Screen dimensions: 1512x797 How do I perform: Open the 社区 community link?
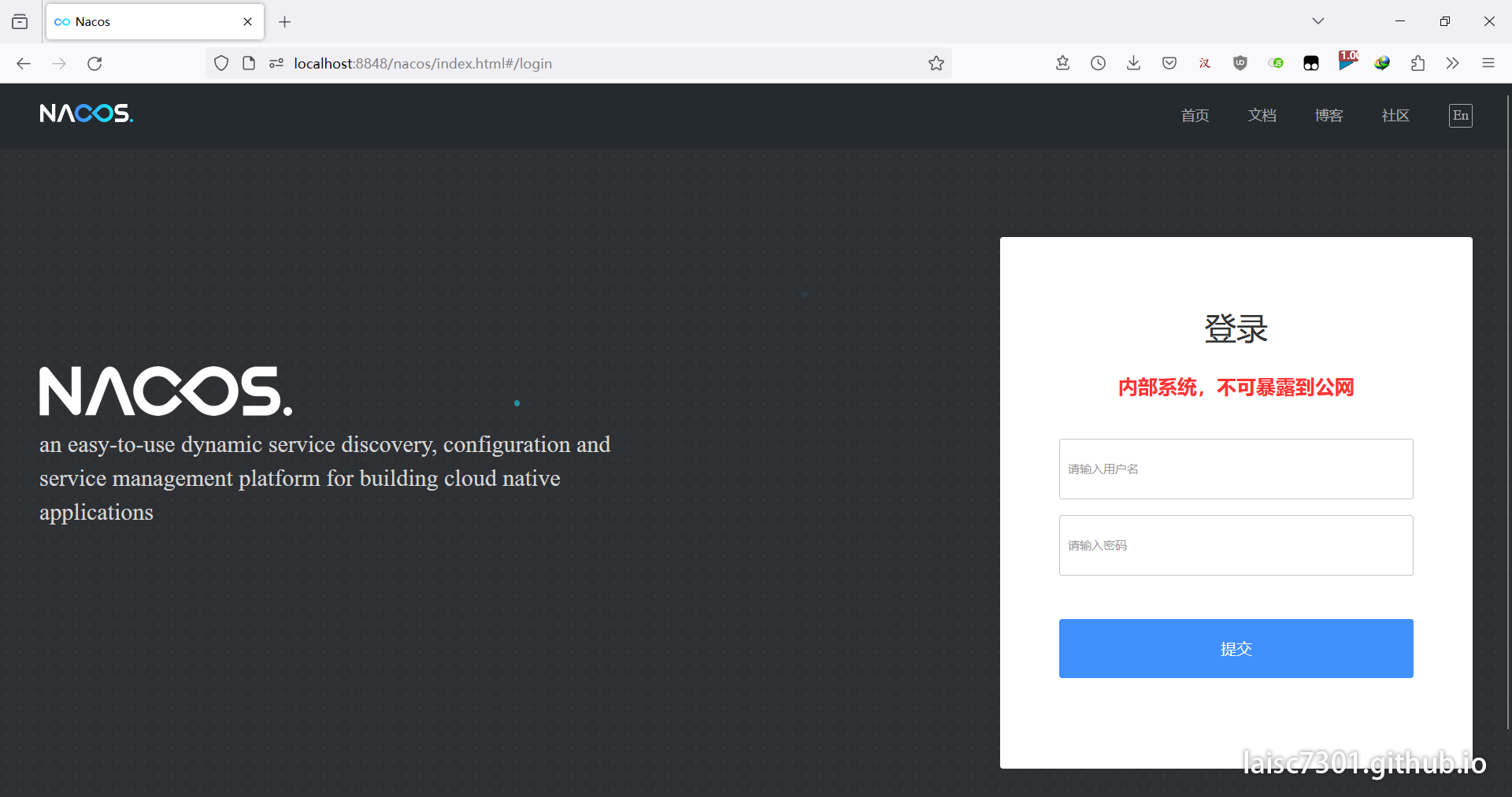pos(1395,115)
